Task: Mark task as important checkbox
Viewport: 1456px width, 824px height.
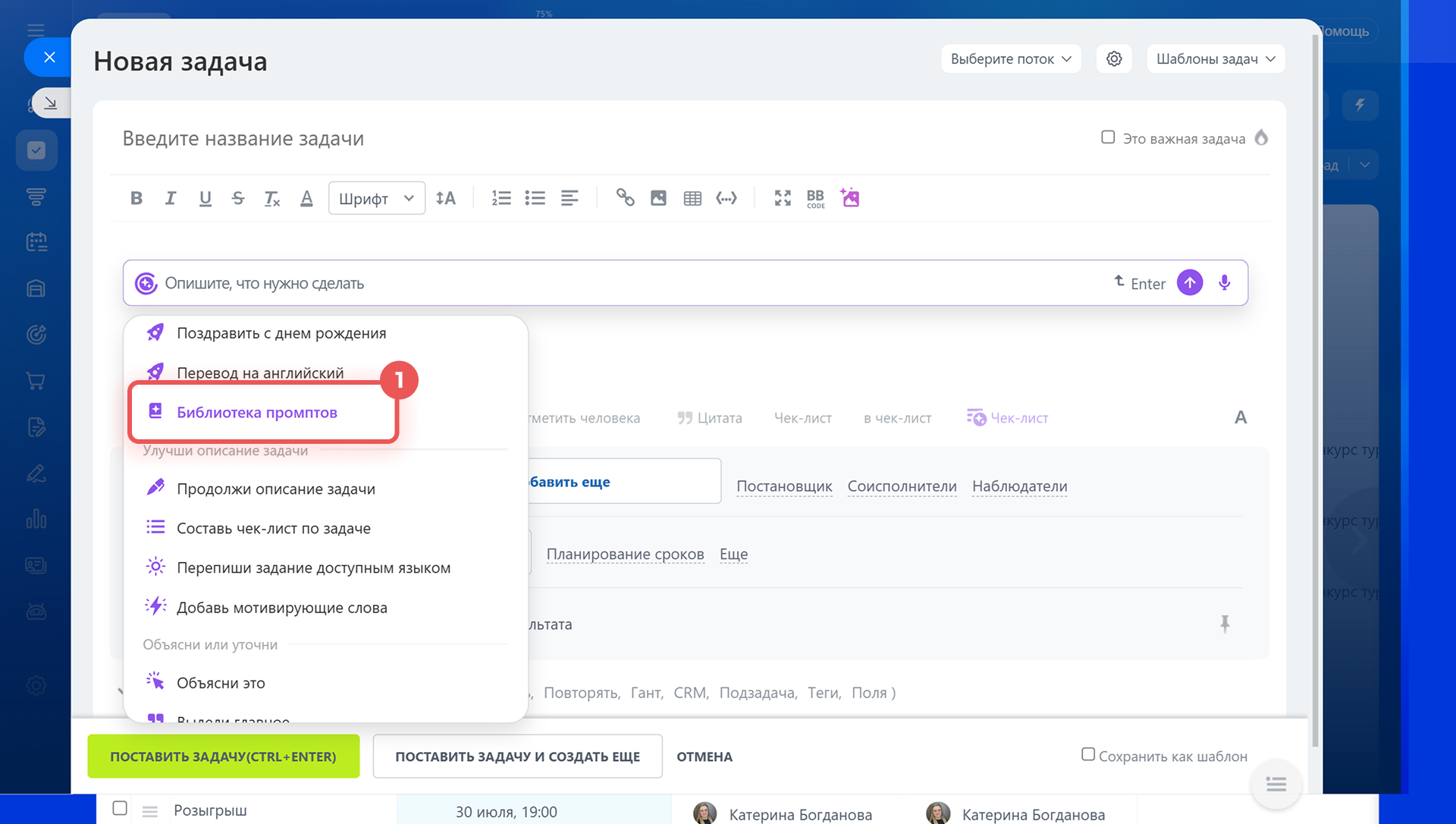Action: (1108, 137)
